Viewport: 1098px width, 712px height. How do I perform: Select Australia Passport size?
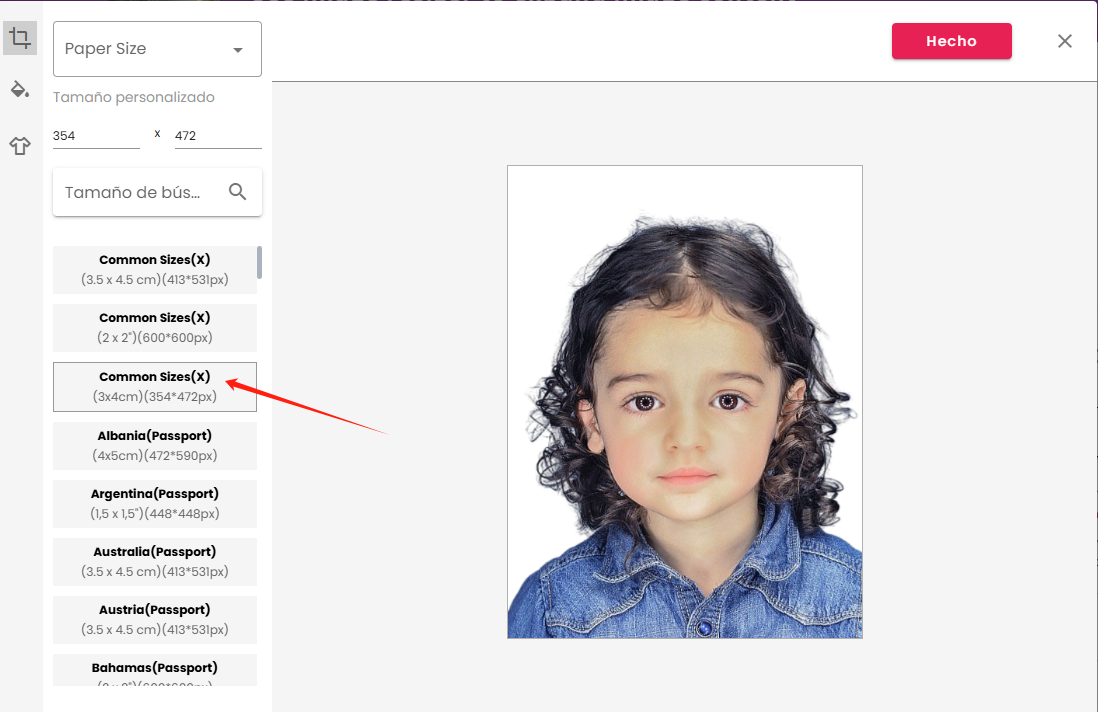155,561
